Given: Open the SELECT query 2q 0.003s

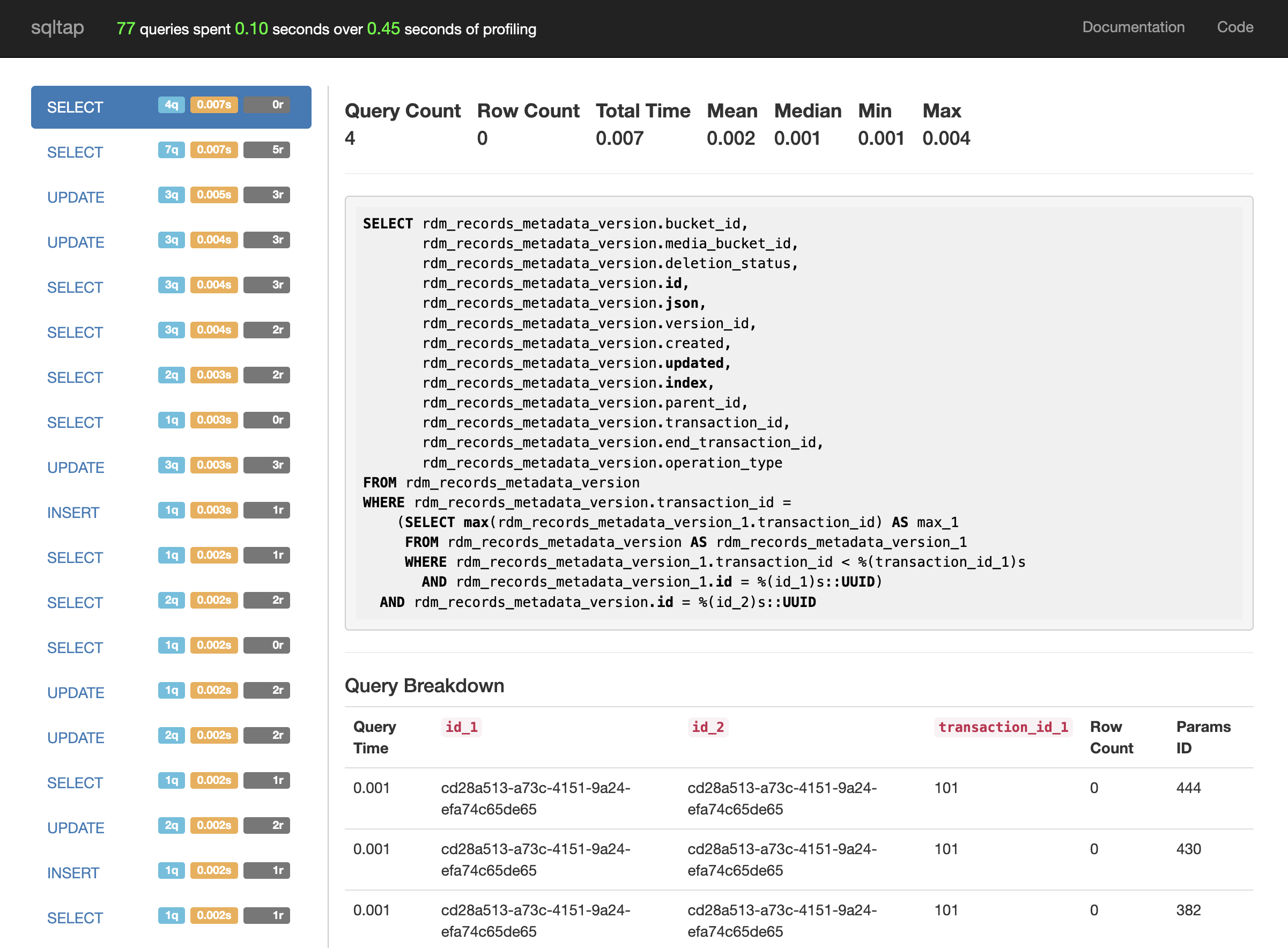Looking at the screenshot, I should tap(171, 377).
